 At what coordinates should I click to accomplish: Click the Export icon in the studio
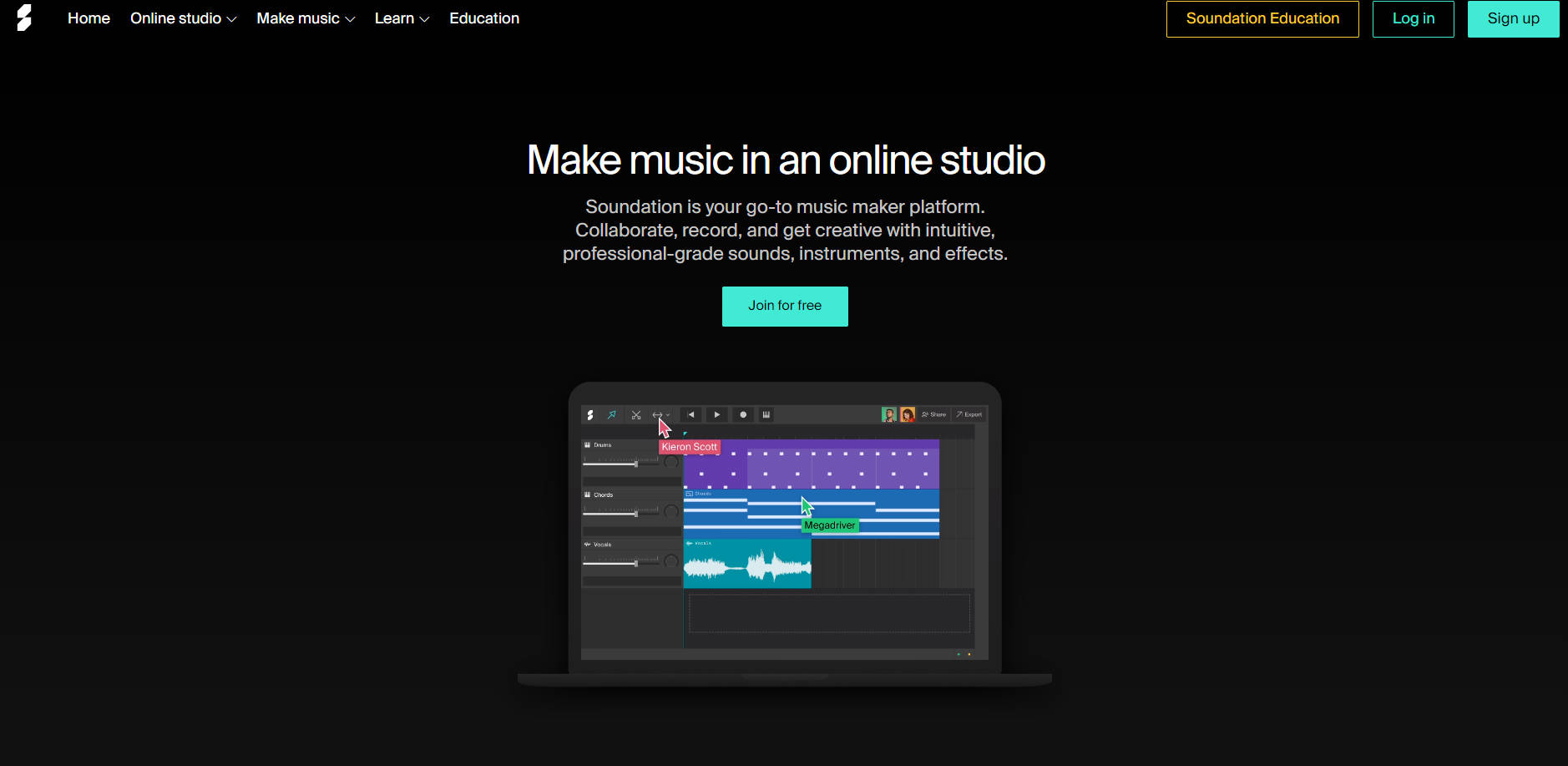click(x=969, y=413)
